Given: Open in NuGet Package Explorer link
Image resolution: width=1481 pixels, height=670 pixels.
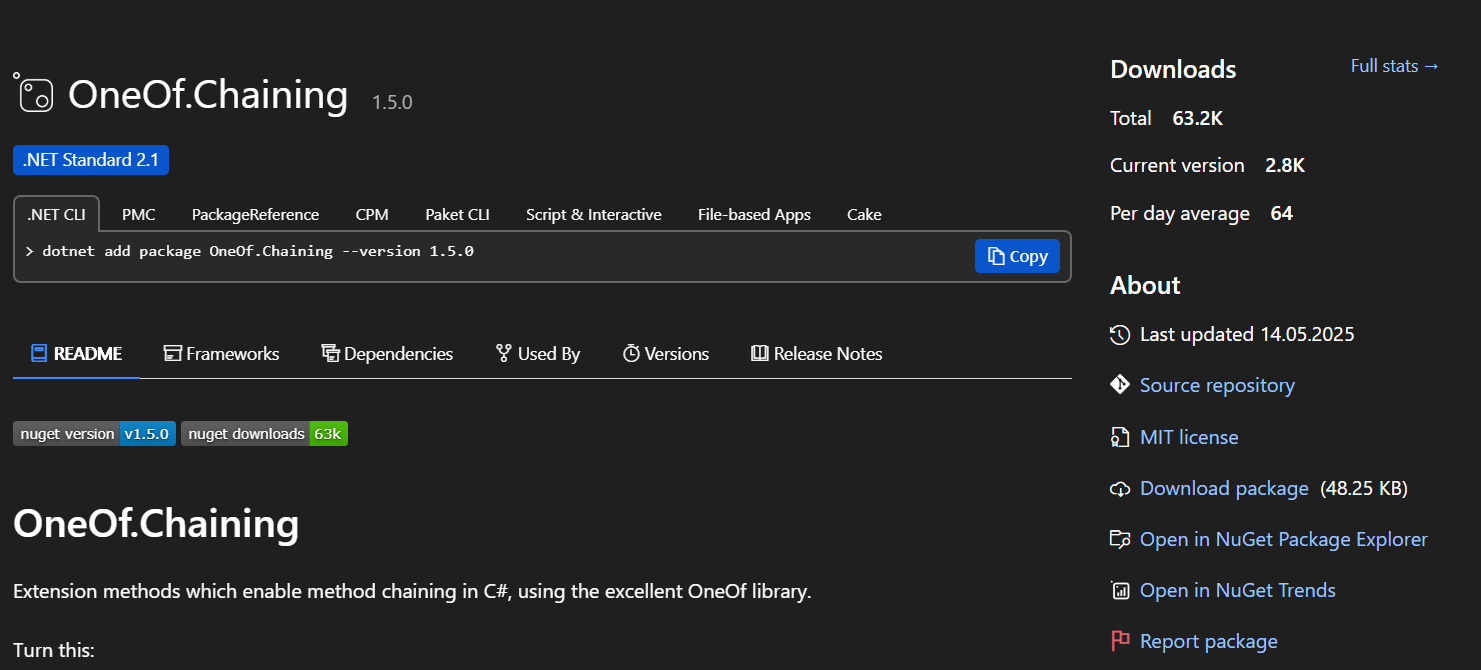Looking at the screenshot, I should [1284, 539].
